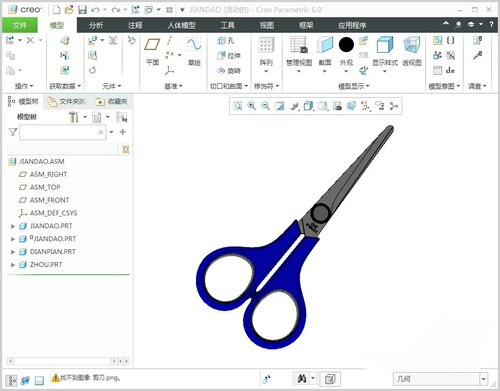
Task: Click the Save icon in quick access toolbar
Action: [82, 10]
